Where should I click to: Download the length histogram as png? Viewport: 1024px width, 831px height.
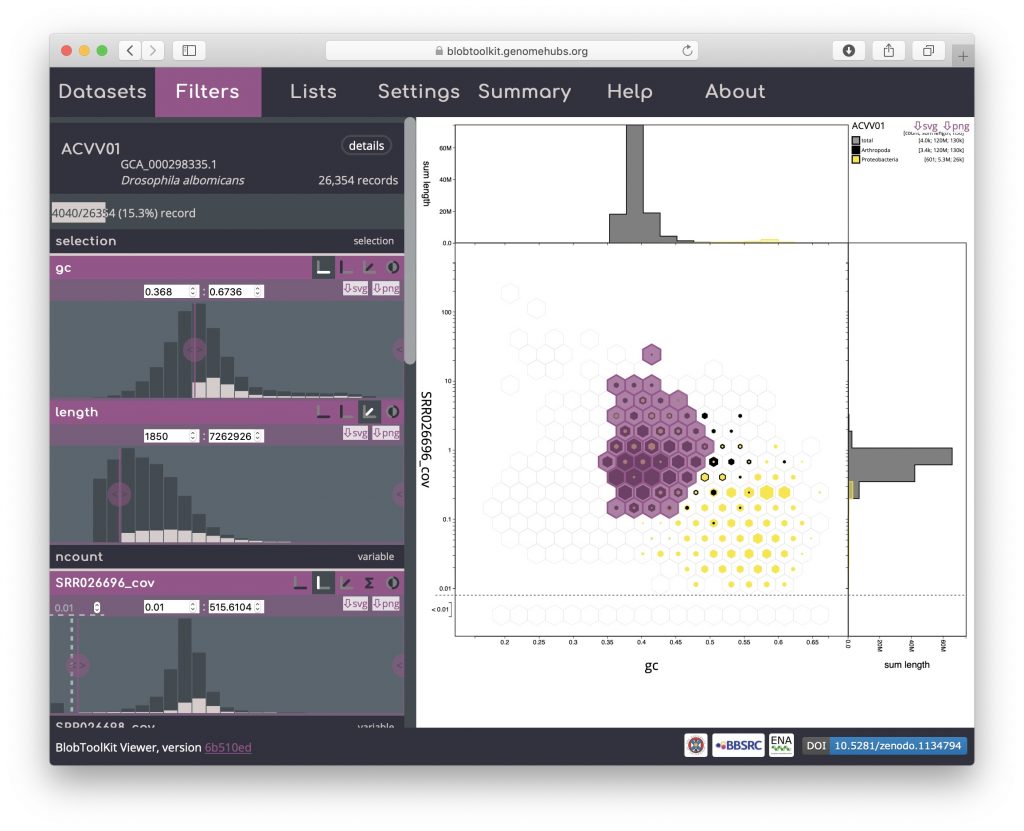coord(386,434)
